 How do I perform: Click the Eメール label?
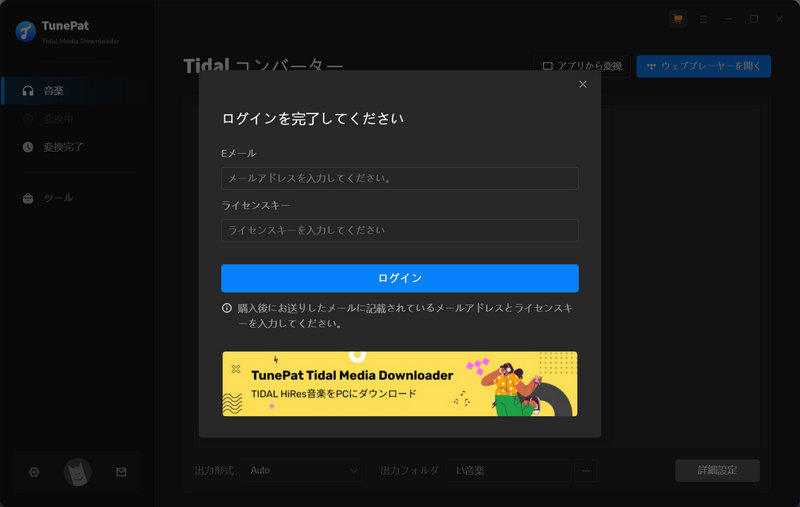(239, 153)
